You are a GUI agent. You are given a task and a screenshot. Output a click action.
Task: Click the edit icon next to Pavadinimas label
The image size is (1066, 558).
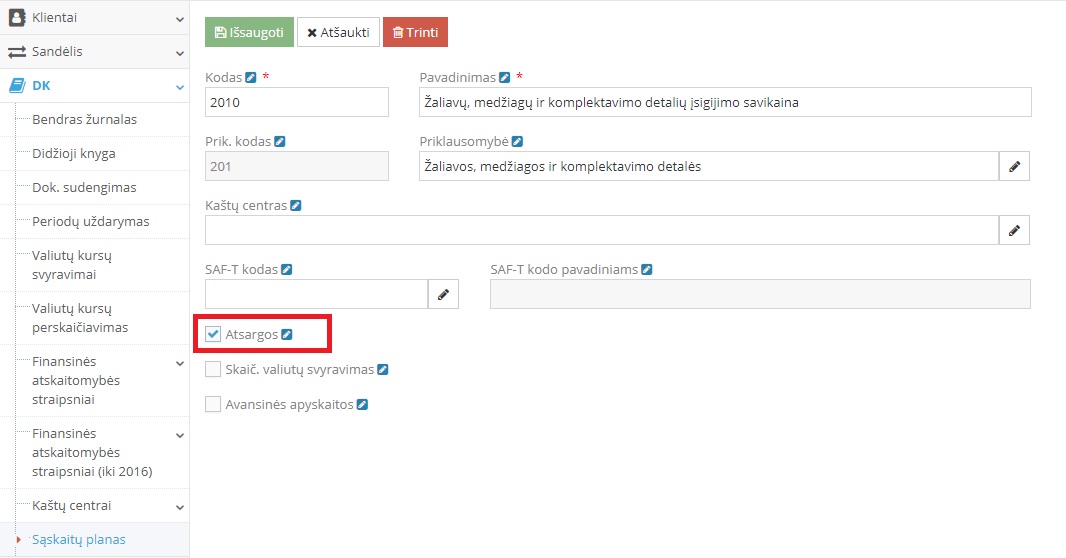504,77
